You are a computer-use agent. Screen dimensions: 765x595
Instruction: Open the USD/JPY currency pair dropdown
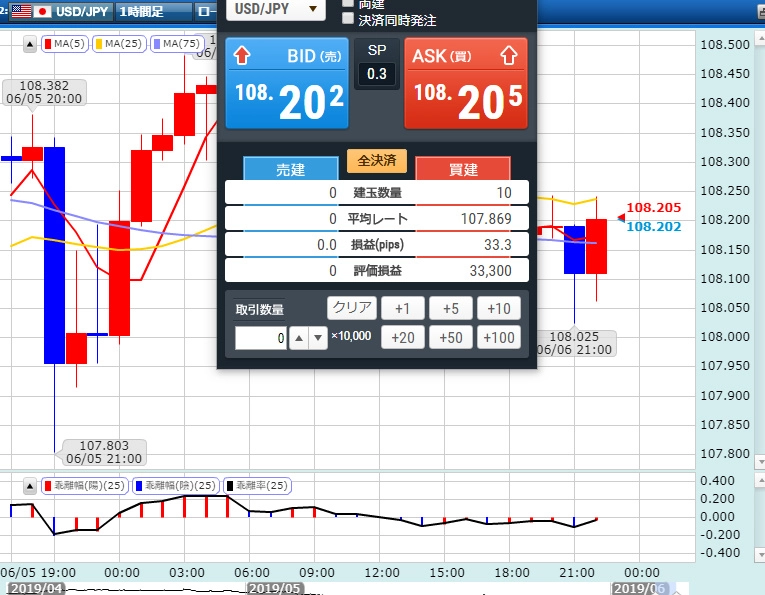coord(276,9)
